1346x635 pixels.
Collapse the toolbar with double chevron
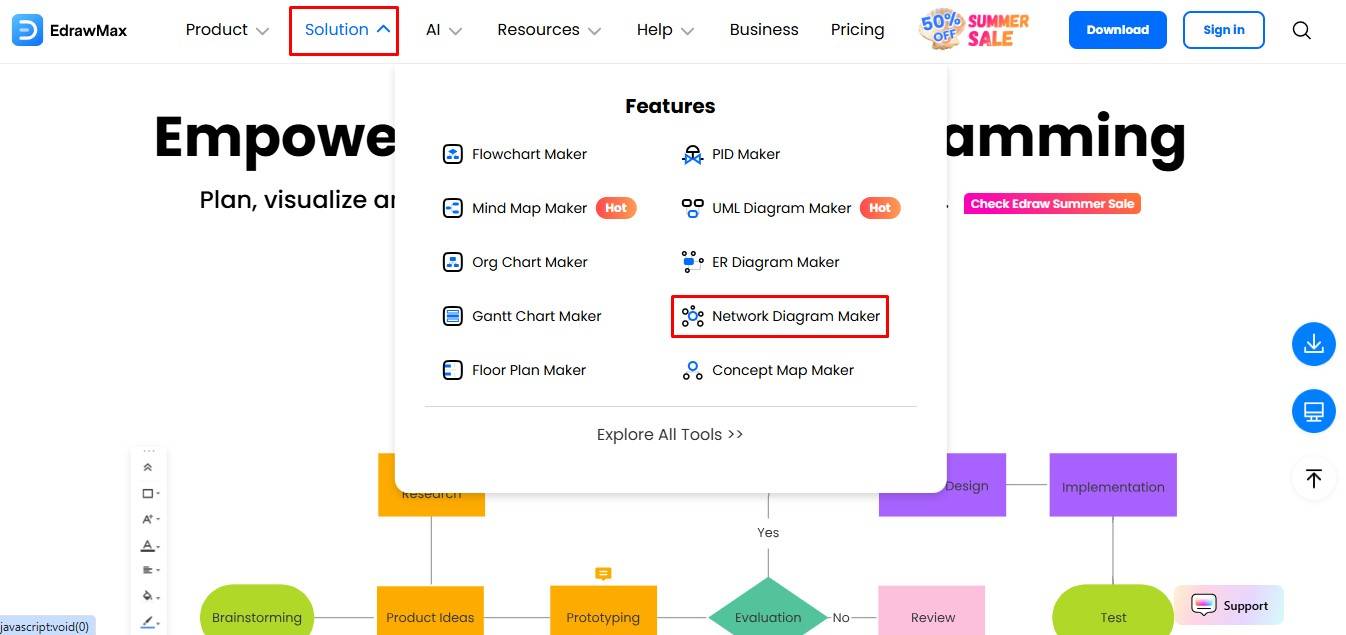click(148, 467)
